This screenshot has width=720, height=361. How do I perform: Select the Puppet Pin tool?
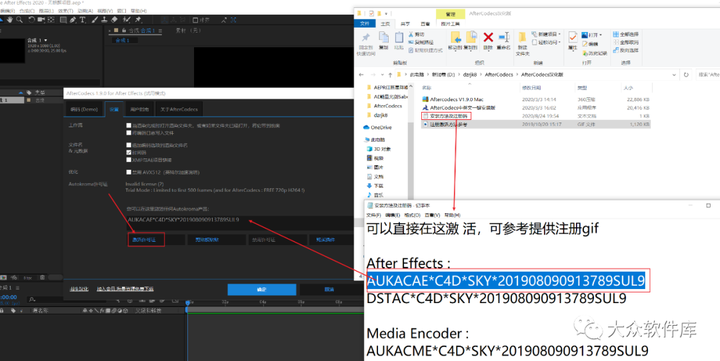coord(138,20)
